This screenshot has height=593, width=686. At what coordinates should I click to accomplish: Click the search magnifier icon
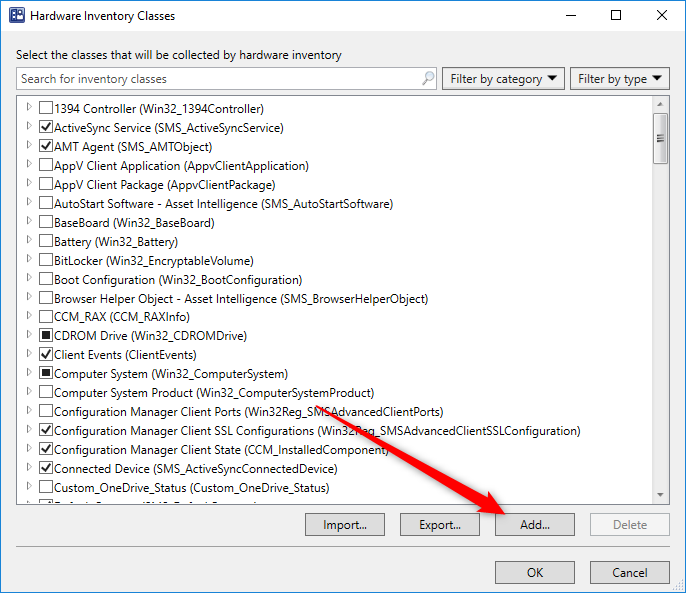point(428,78)
